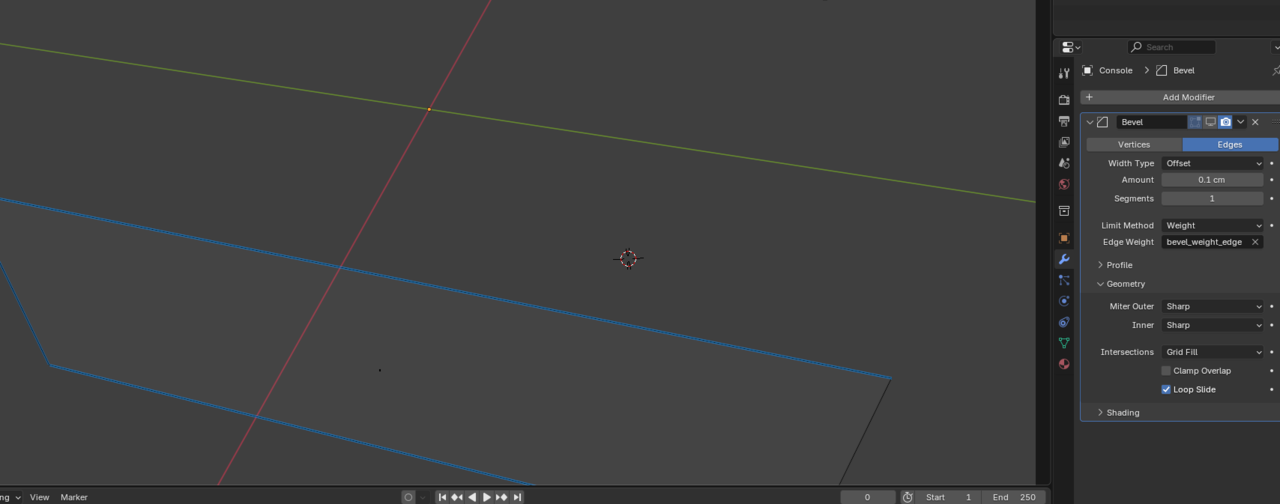Click the current frame field showing 0
Viewport: 1280px width, 504px height.
(x=867, y=497)
